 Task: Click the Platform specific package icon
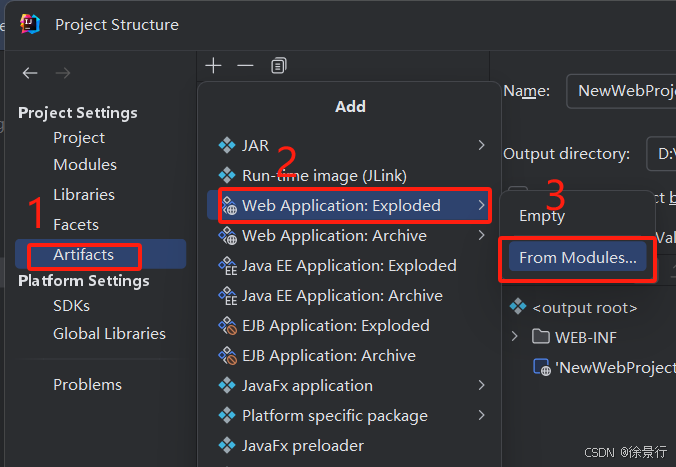pos(227,416)
